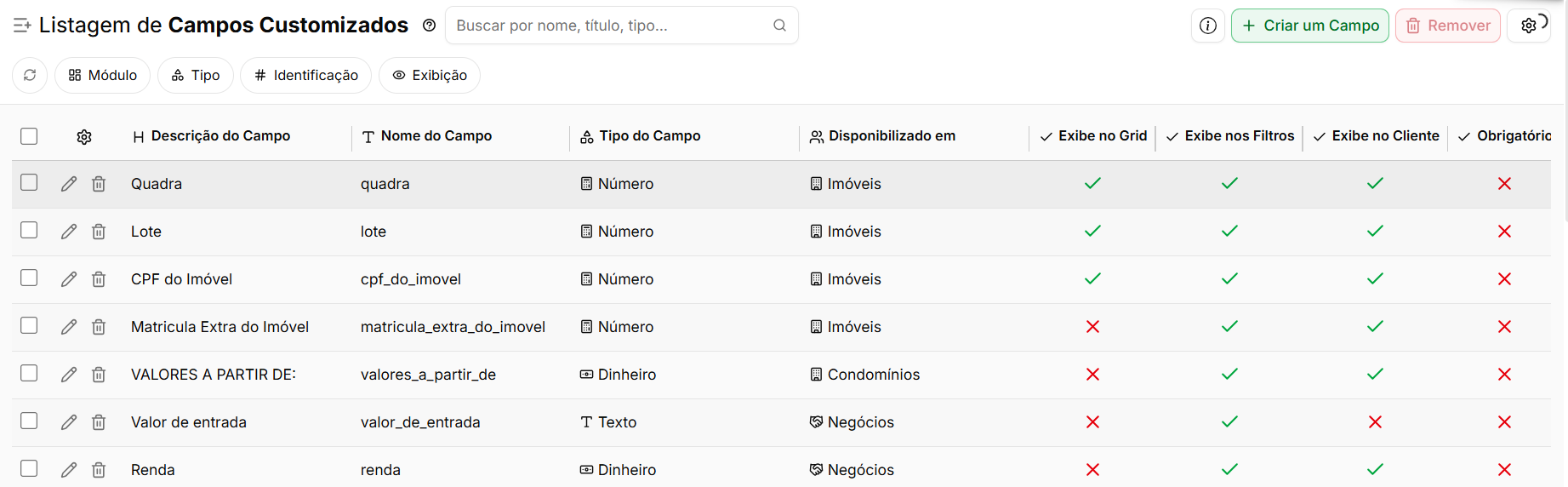The width and height of the screenshot is (1568, 487).
Task: Sort by Descrição do Campo column header
Action: (212, 136)
